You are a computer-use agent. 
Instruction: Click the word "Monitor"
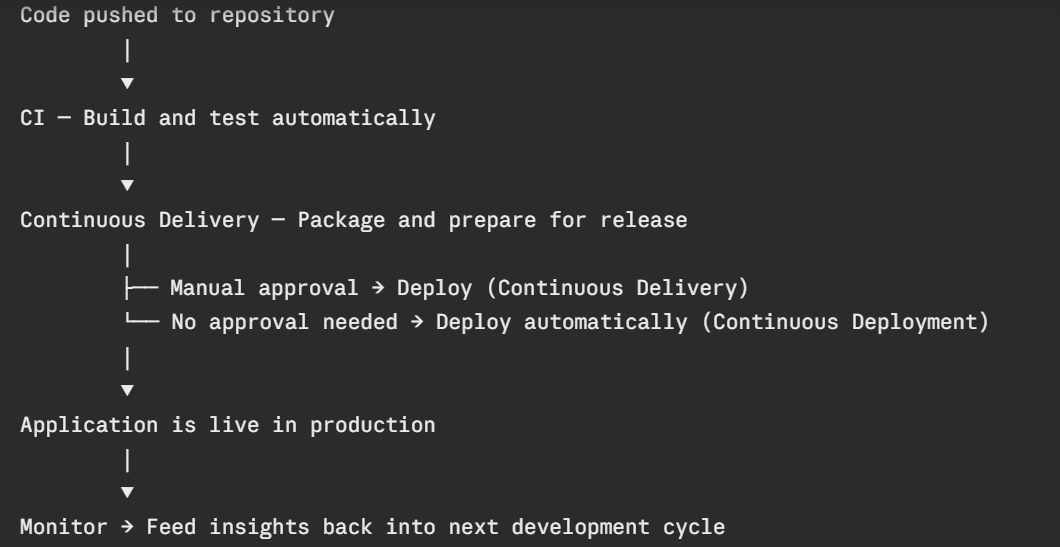[64, 527]
